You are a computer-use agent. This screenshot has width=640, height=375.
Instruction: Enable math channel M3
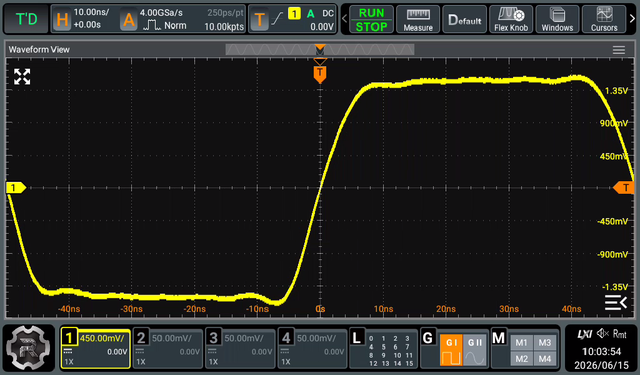click(x=544, y=343)
